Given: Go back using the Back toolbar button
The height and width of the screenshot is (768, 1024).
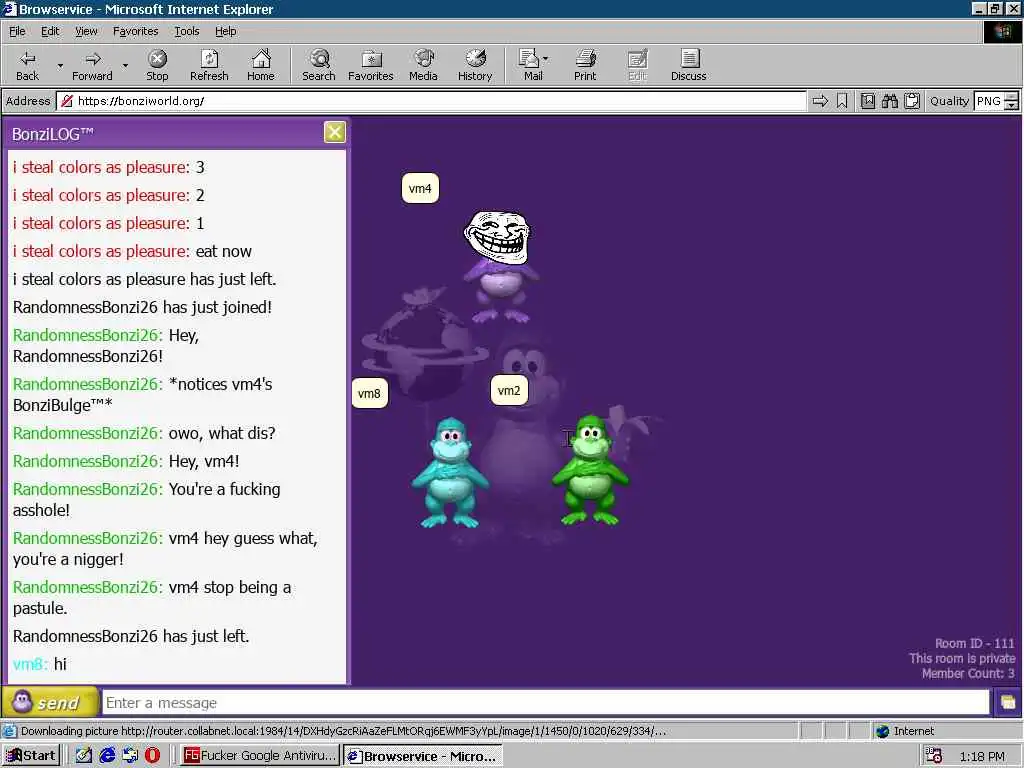Looking at the screenshot, I should pyautogui.click(x=27, y=65).
